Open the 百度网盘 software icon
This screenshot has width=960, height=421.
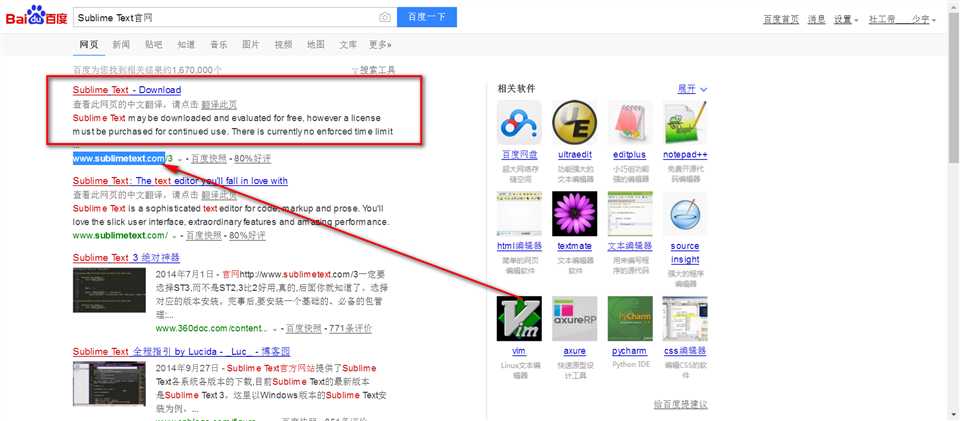[x=519, y=122]
